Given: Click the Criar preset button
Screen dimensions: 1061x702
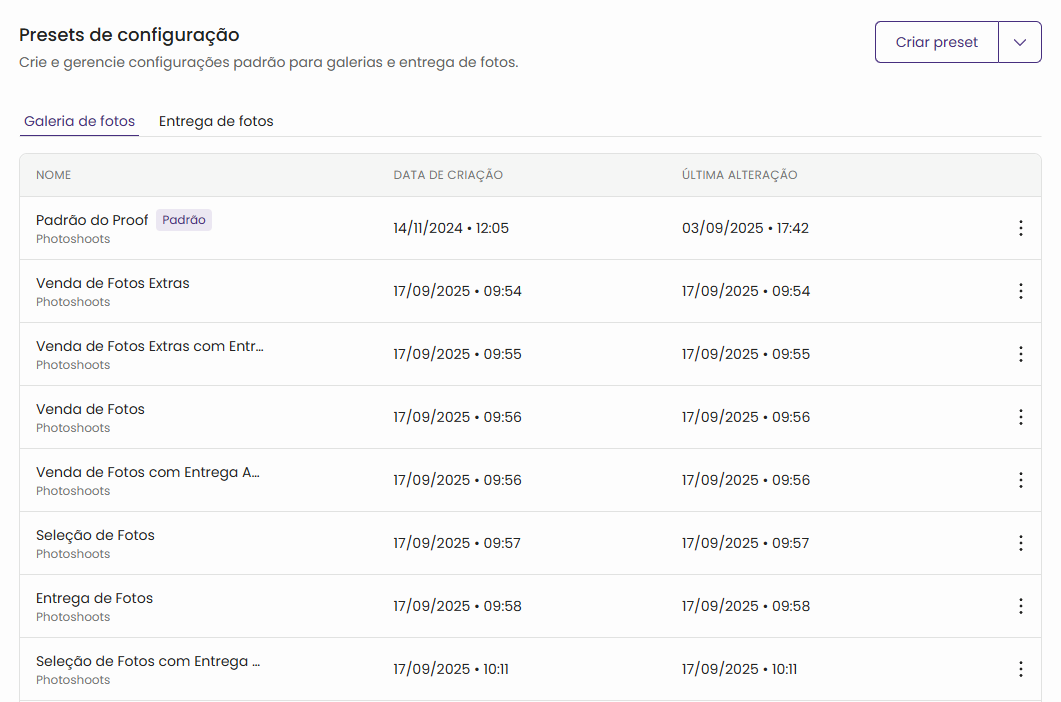Looking at the screenshot, I should click(936, 42).
